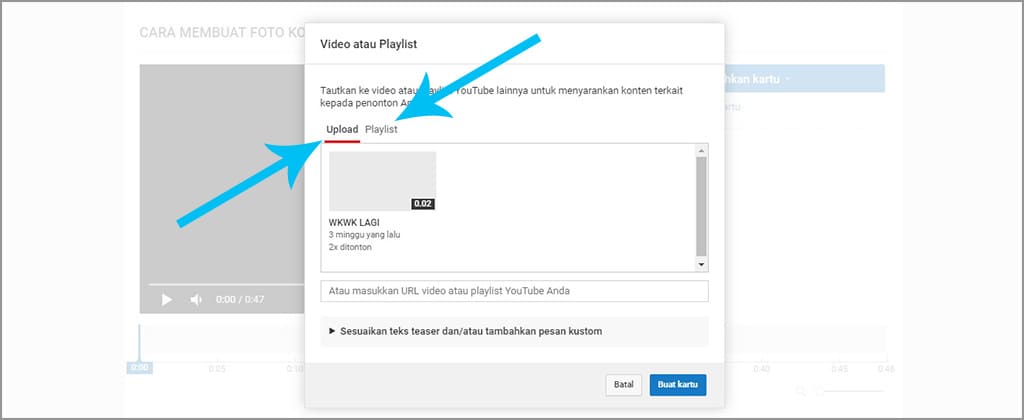Click the WKWK LAGI video title
The image size is (1024, 420).
tap(354, 222)
